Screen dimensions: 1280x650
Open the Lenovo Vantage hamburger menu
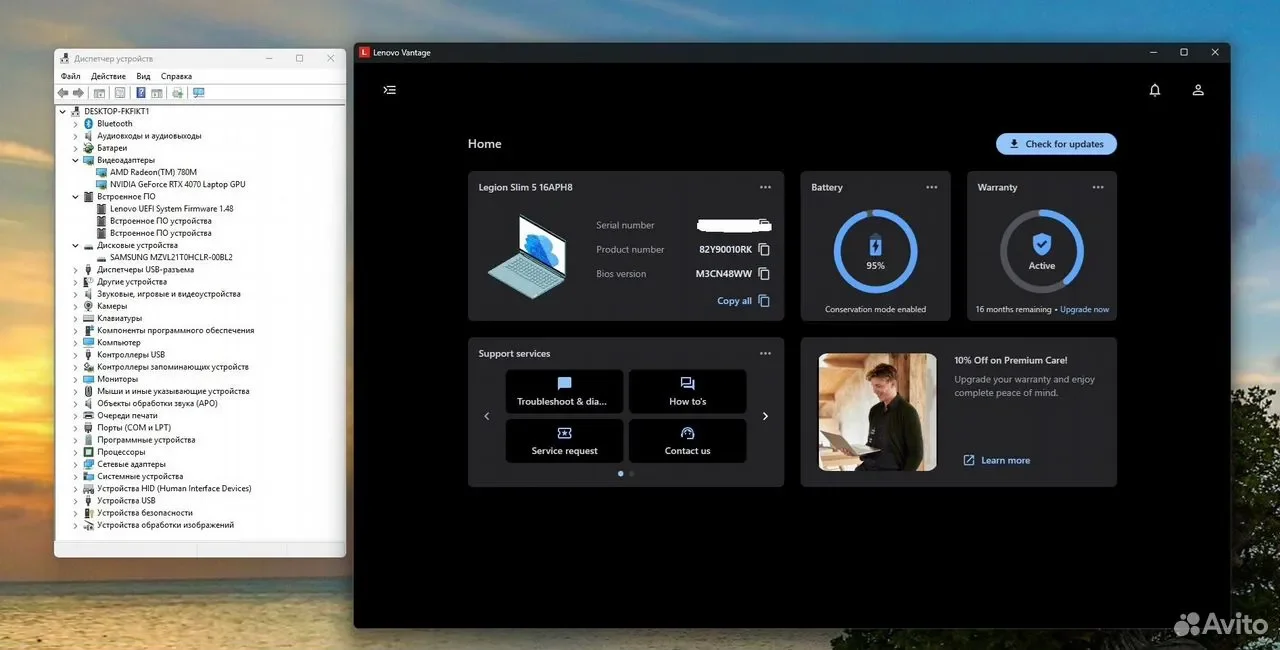point(390,90)
